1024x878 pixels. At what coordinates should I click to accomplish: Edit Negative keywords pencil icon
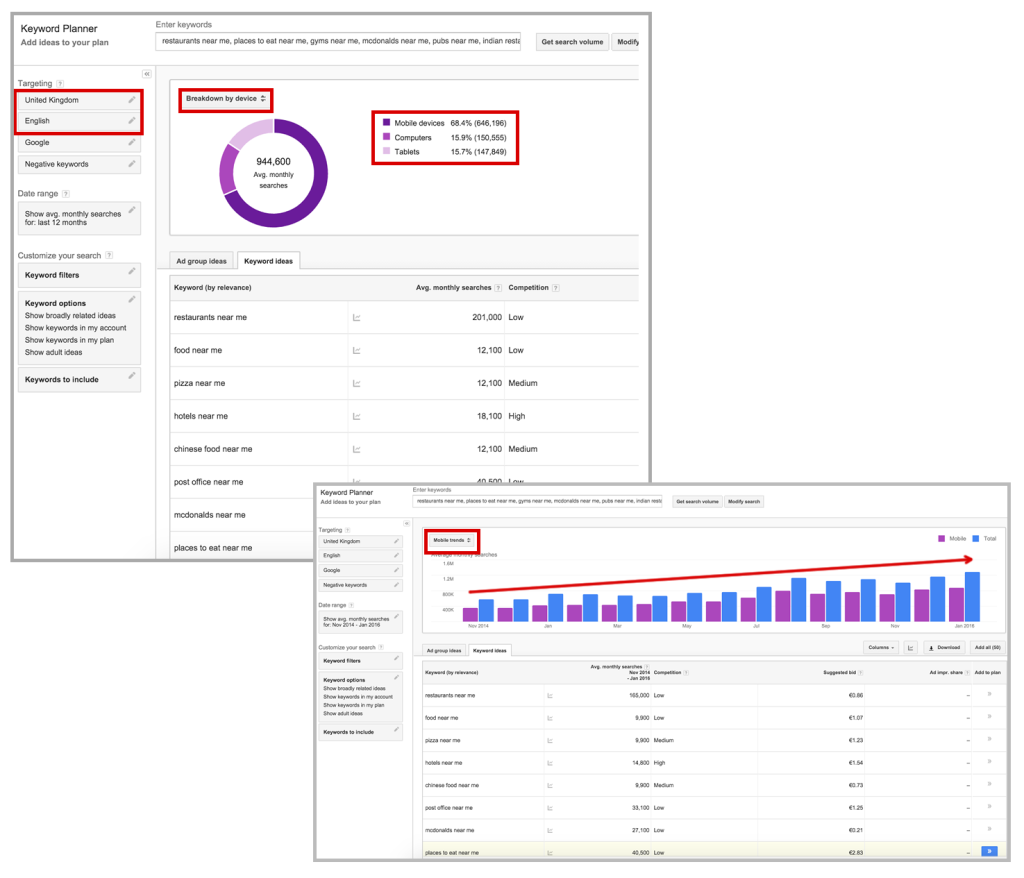click(x=132, y=164)
